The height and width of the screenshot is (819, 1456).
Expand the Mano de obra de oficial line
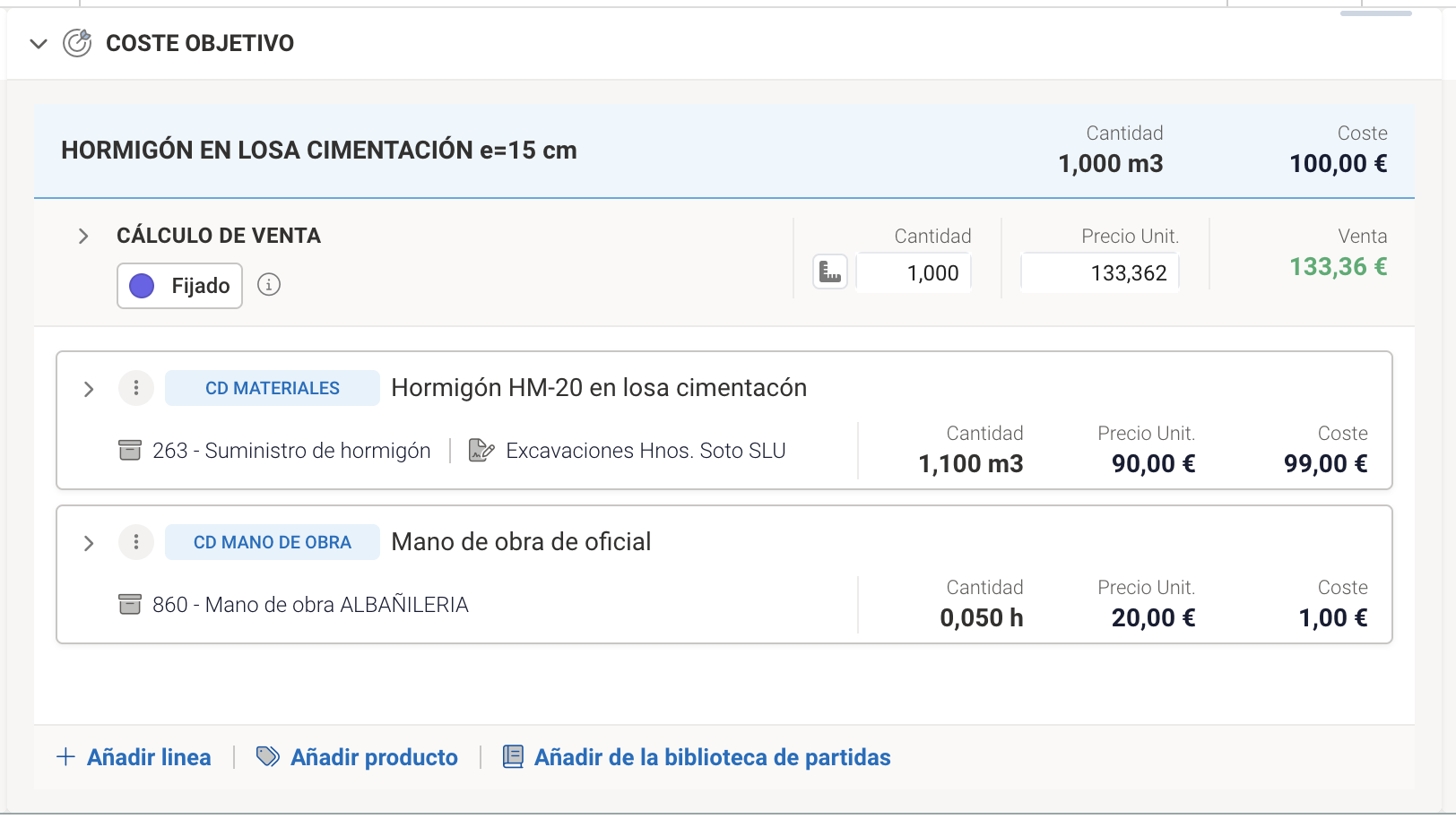click(x=89, y=543)
